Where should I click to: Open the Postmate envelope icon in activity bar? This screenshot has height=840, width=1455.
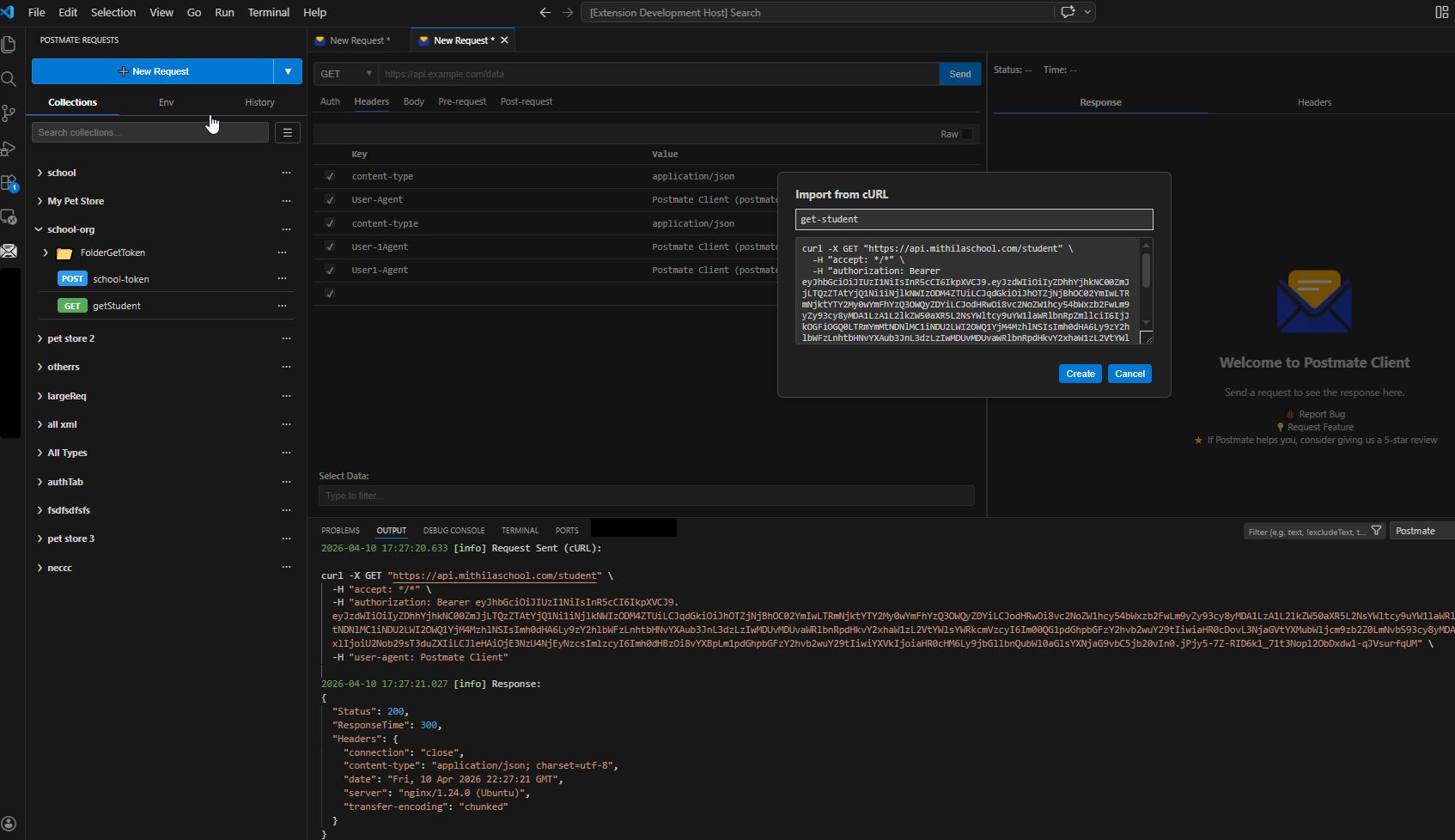(x=9, y=251)
